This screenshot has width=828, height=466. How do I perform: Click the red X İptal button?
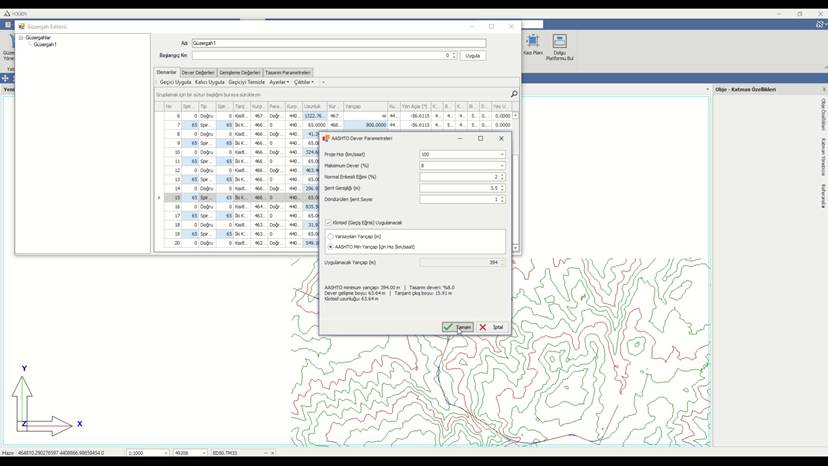(x=492, y=327)
